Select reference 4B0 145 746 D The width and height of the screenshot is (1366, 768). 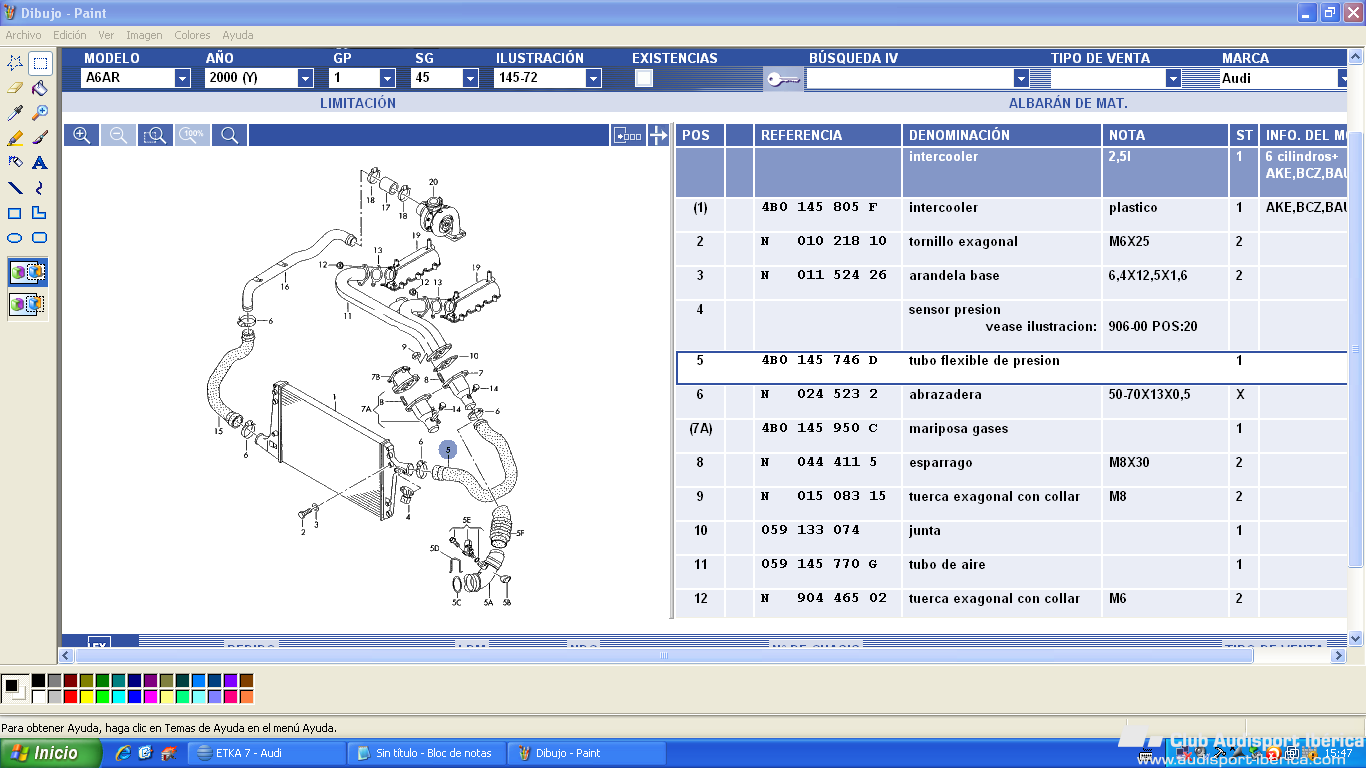point(819,360)
